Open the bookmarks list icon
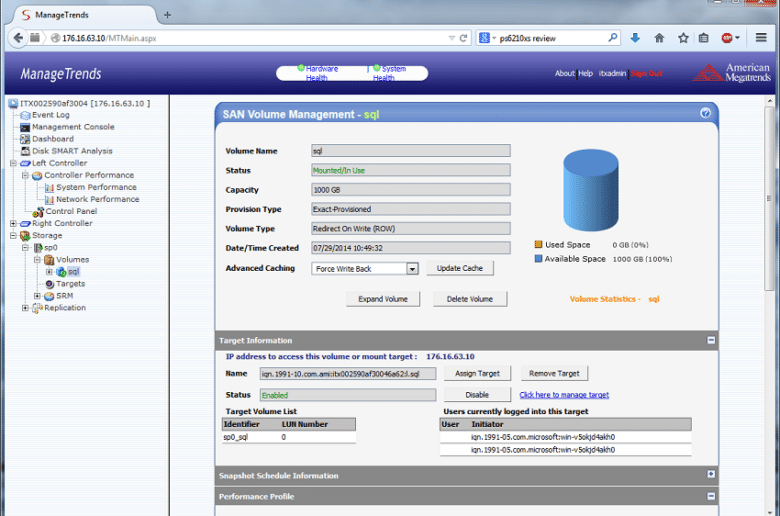This screenshot has width=780, height=516. pos(703,38)
